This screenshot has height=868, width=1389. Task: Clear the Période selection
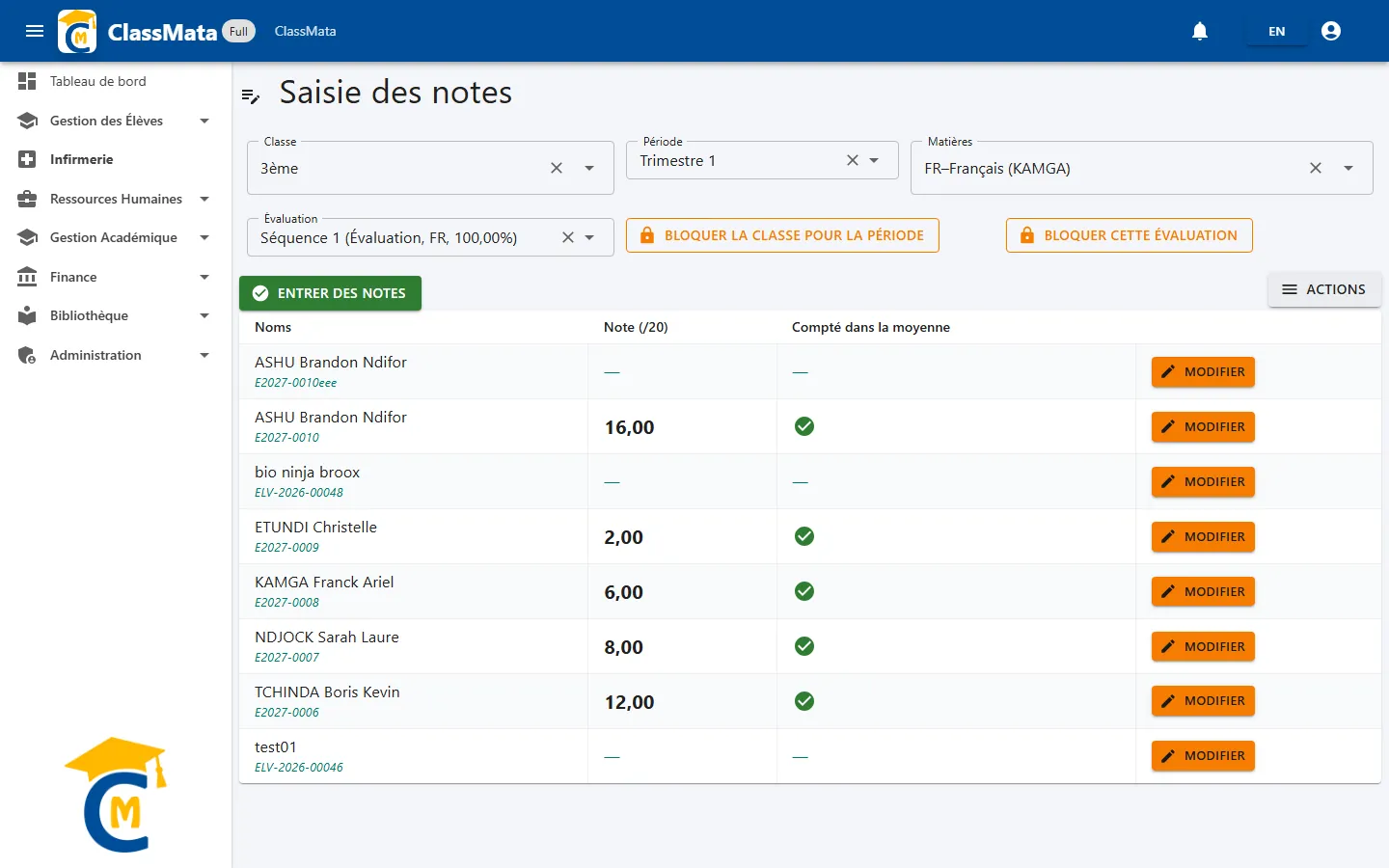coord(853,160)
